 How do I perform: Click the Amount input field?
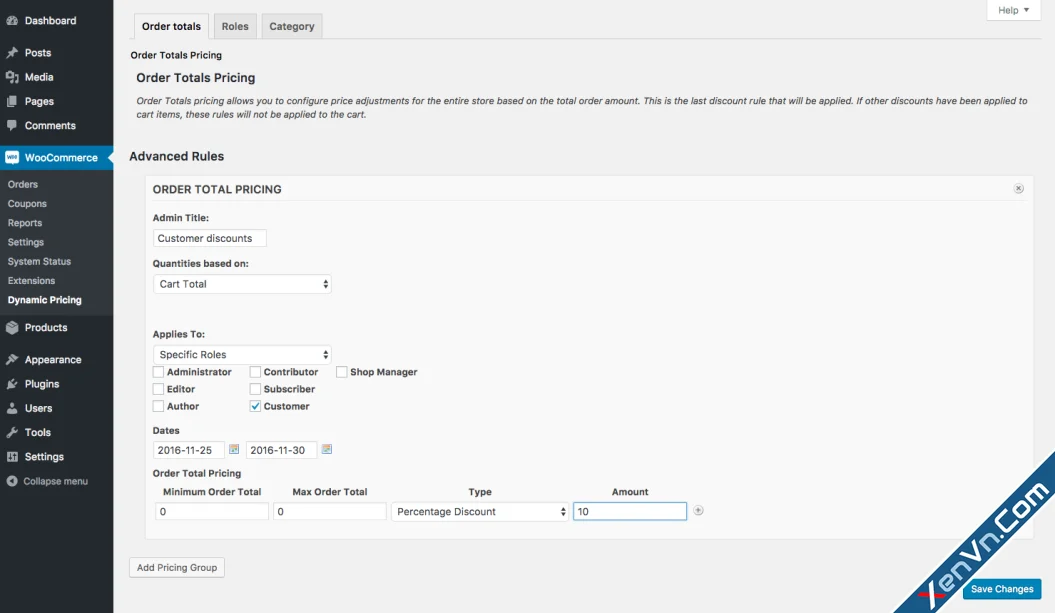point(630,511)
